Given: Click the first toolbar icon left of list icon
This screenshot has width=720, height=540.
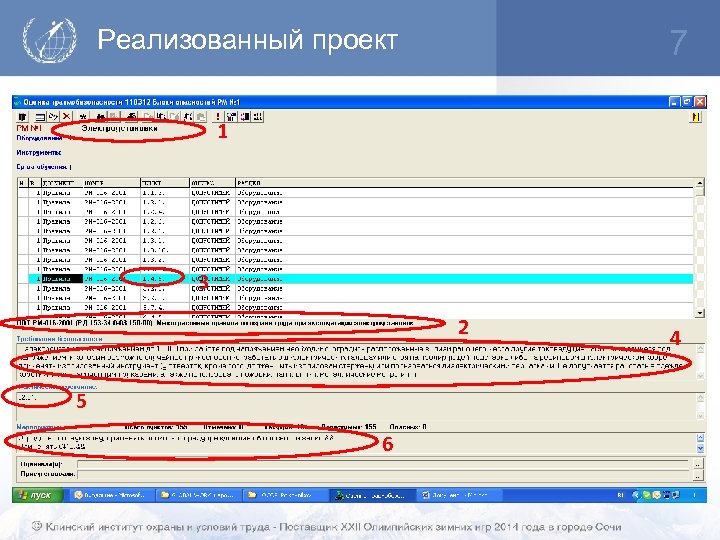Looking at the screenshot, I should click(23, 117).
